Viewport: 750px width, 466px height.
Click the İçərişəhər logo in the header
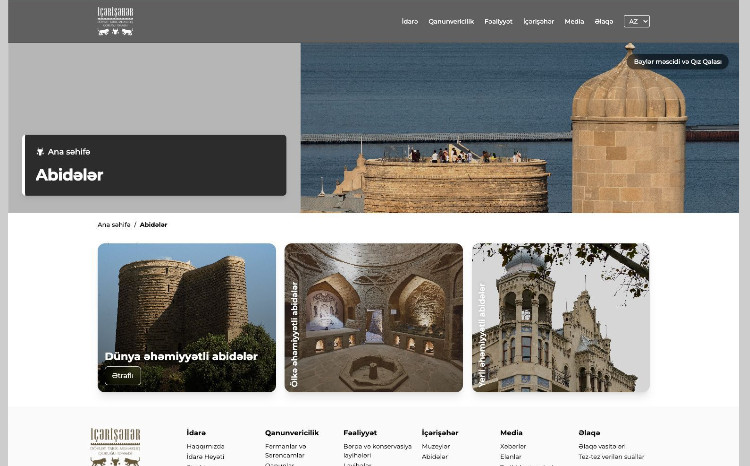pos(115,21)
